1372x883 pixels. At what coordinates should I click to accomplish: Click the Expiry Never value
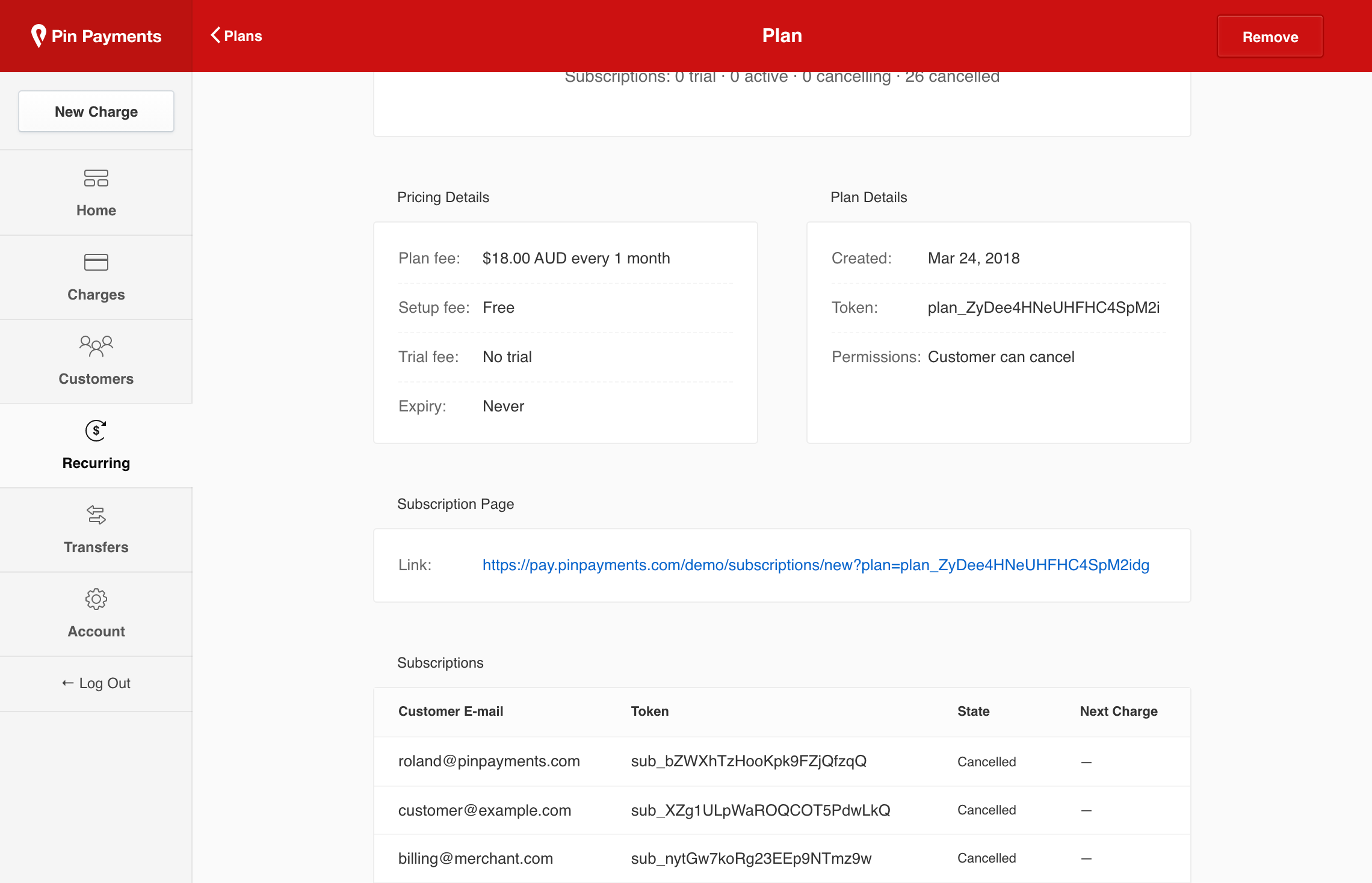click(503, 406)
